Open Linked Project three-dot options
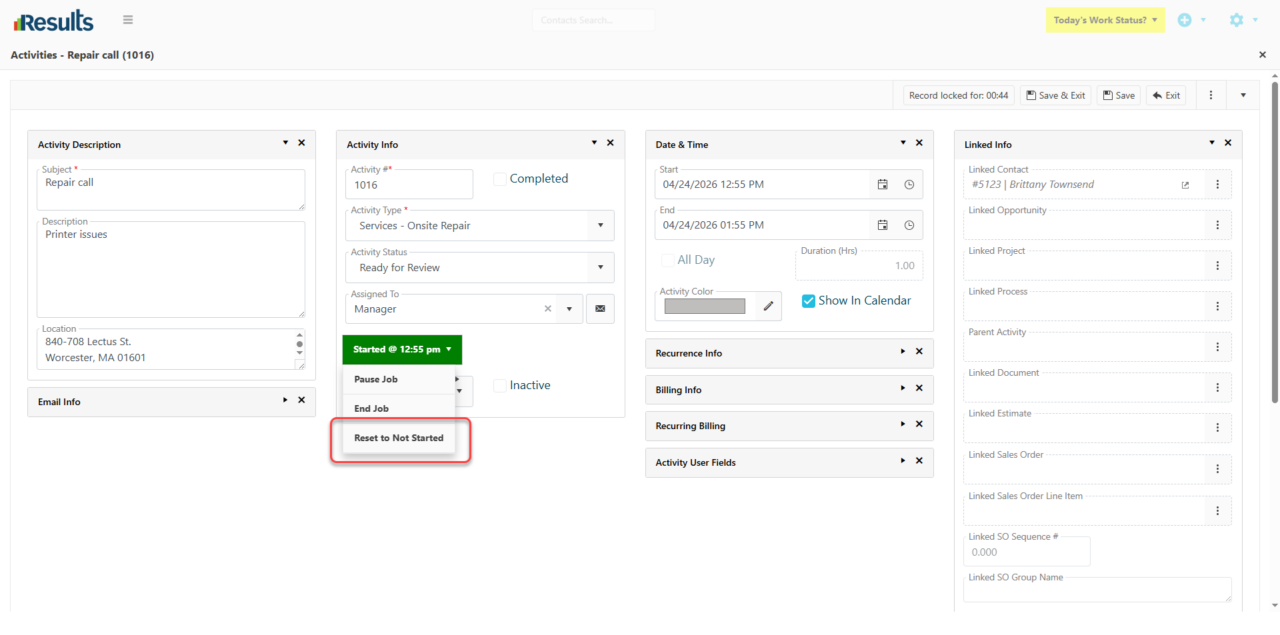 coord(1218,266)
